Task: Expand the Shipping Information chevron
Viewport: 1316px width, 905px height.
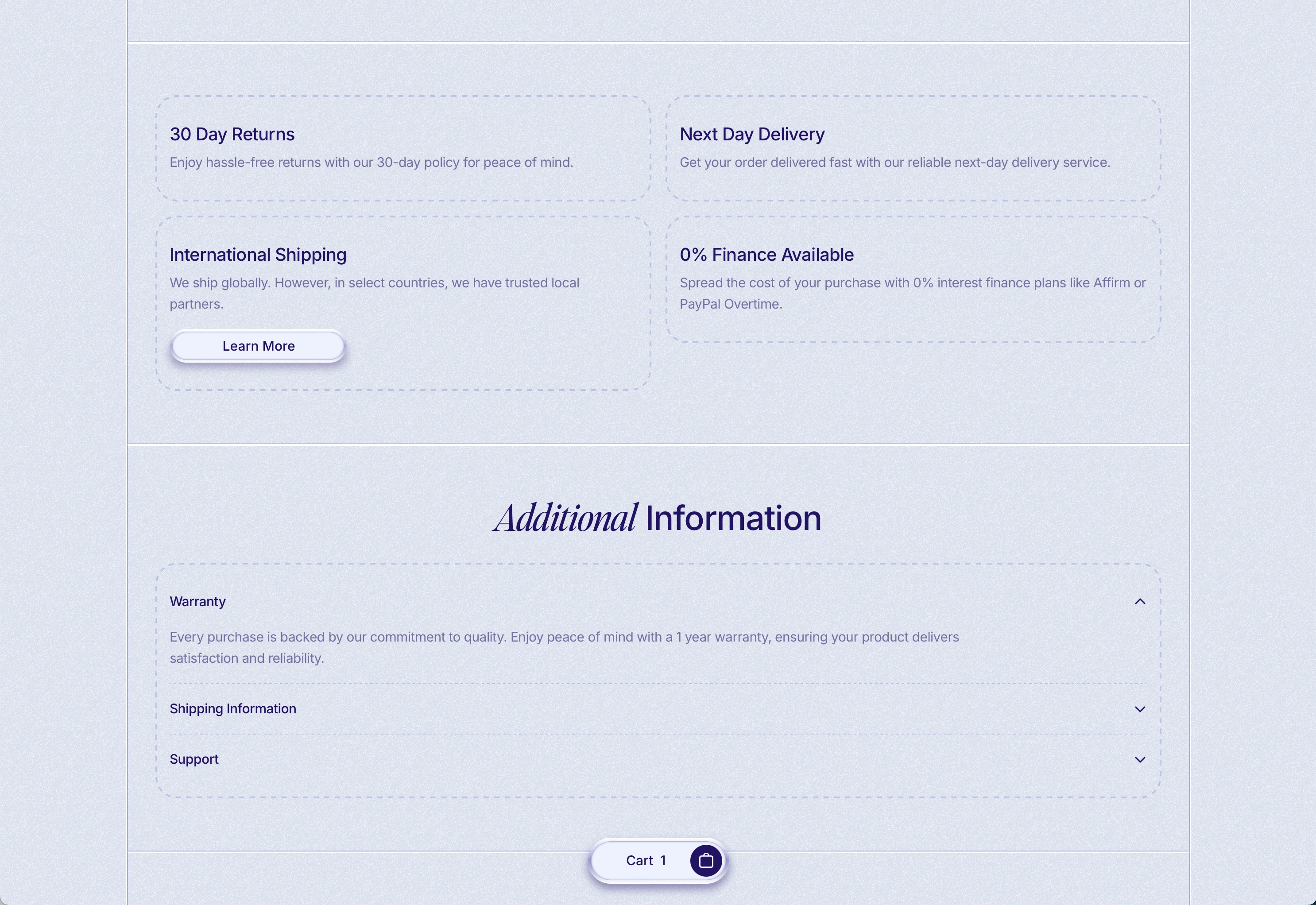Action: [x=1140, y=709]
